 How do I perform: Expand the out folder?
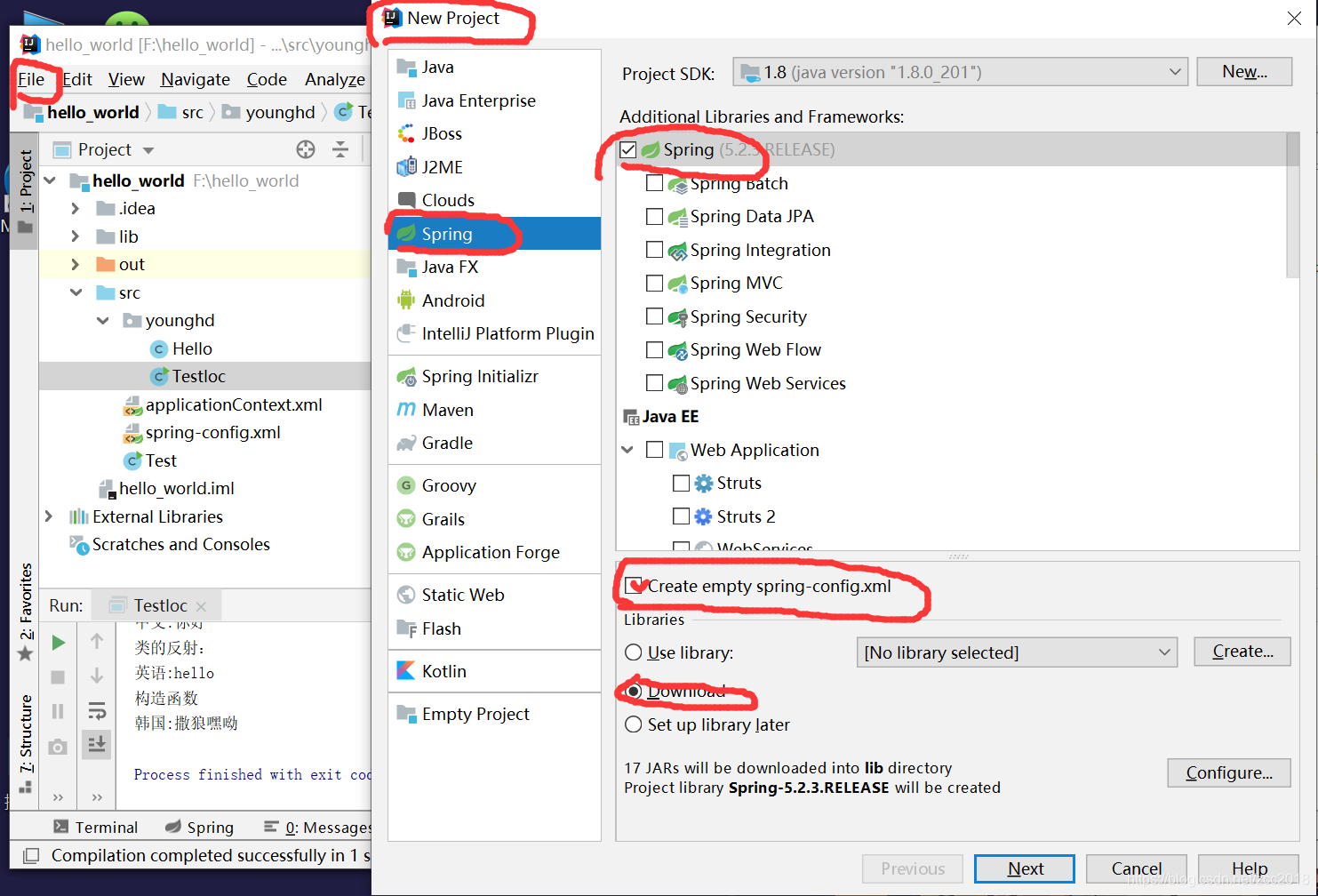click(76, 264)
